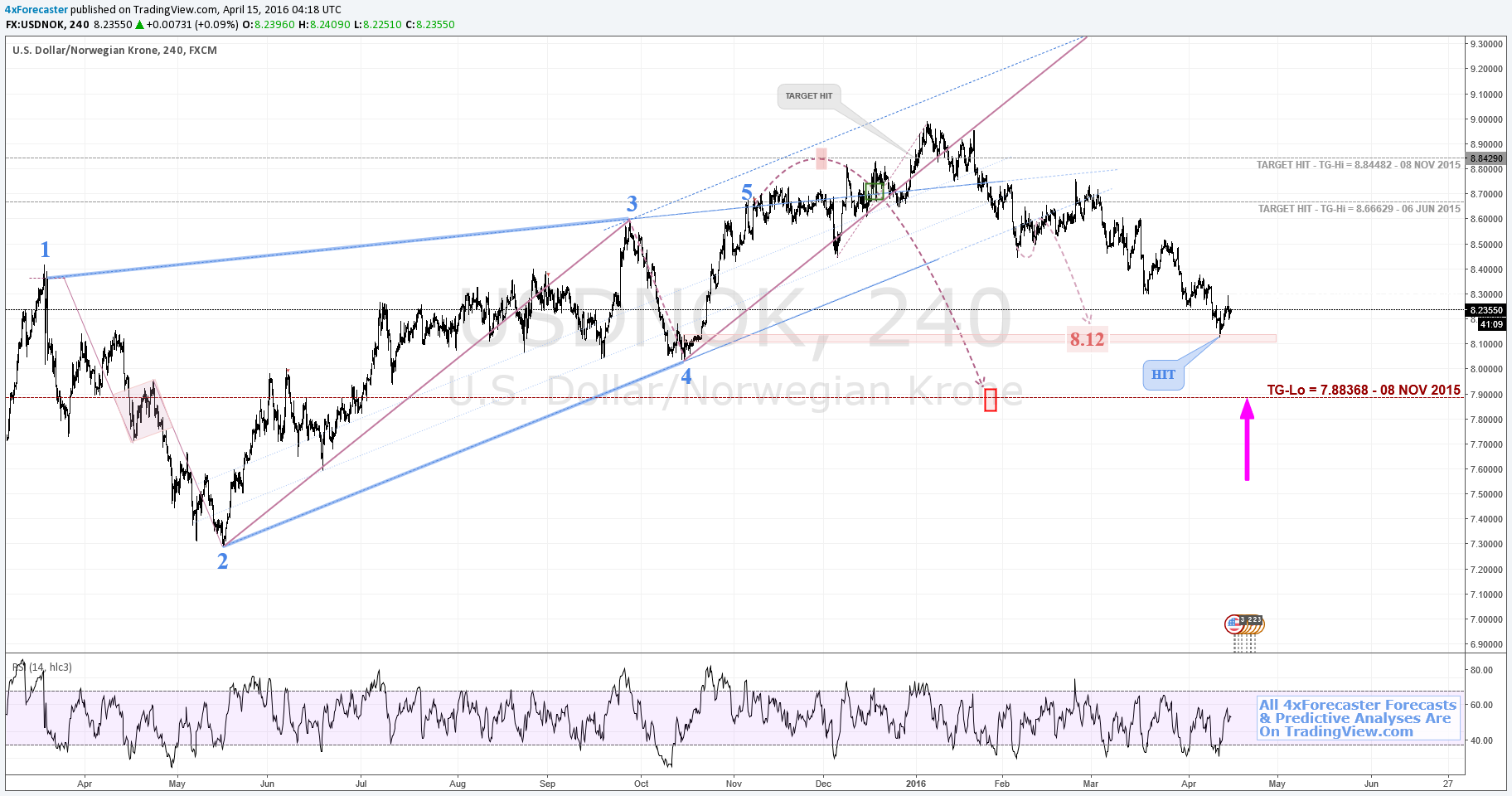Click the Feb label on the time axis
Viewport: 1512px width, 796px height.
(1002, 784)
